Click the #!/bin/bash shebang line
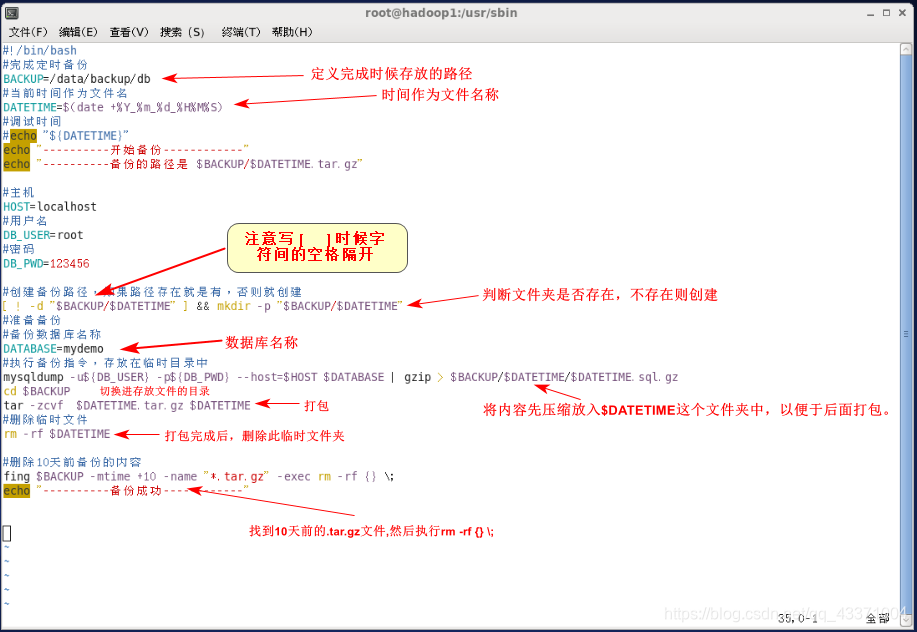This screenshot has width=917, height=632. [38, 49]
